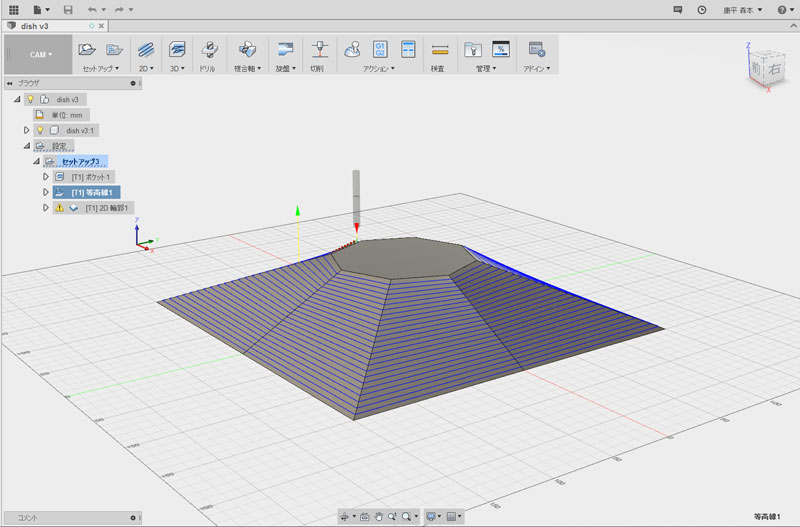Viewport: 800px width, 527px height.
Task: Select the セットアップ3 tree item
Action: click(x=81, y=161)
